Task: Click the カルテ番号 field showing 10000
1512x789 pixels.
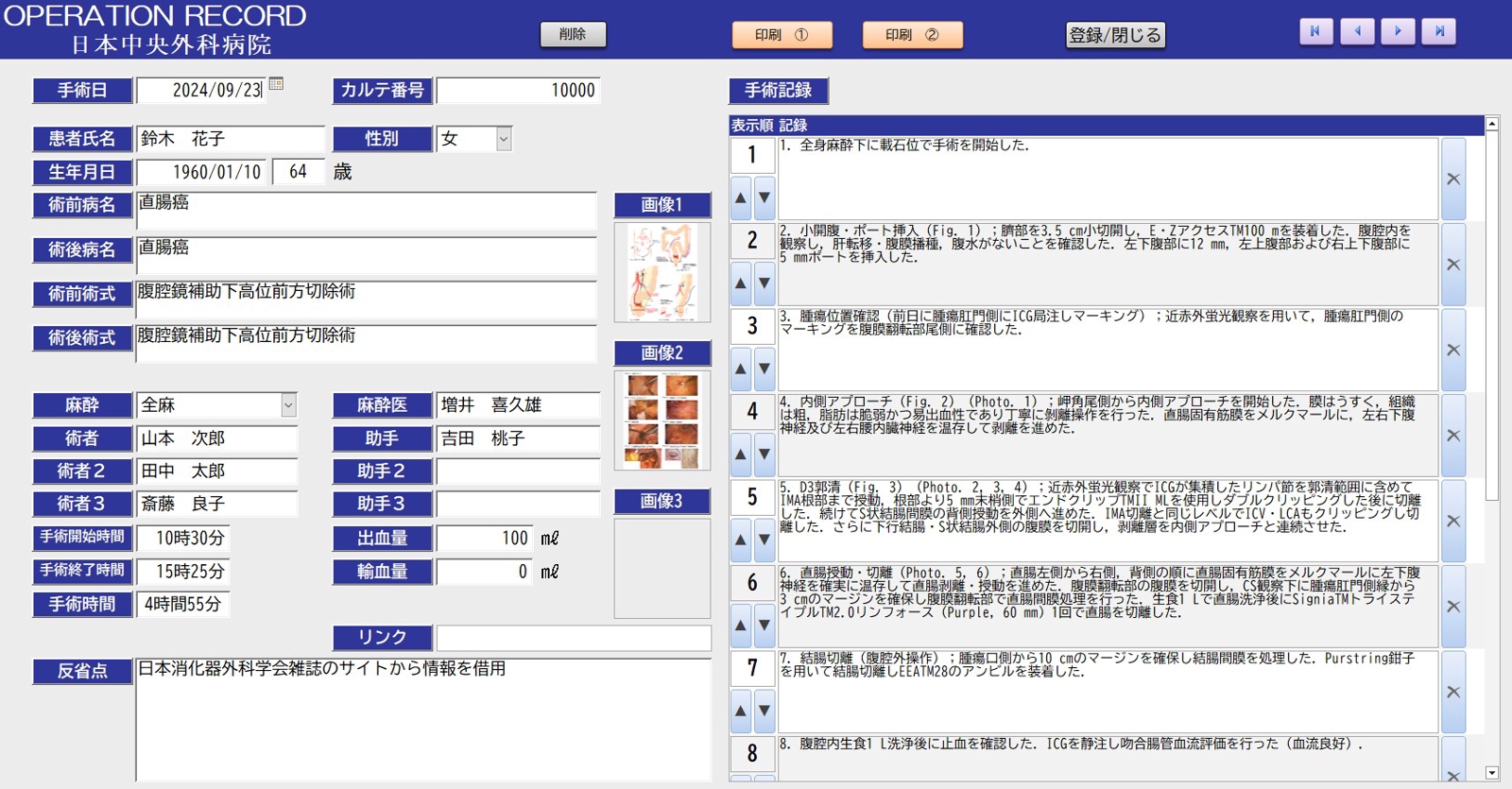Action: (x=518, y=91)
